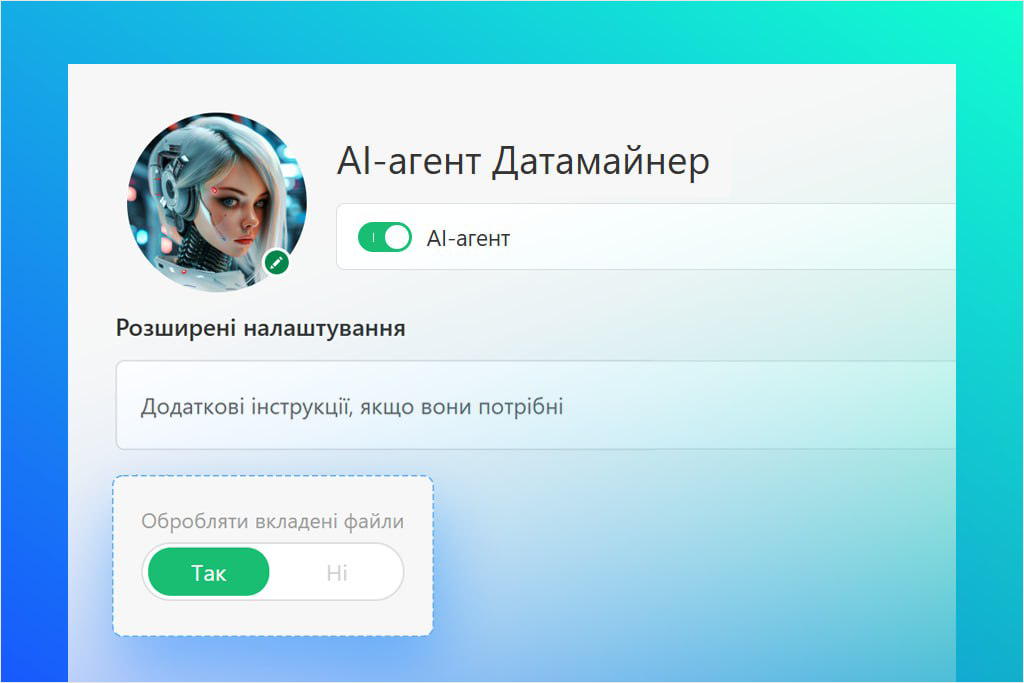Select the green Так option
This screenshot has width=1024, height=683.
click(209, 573)
